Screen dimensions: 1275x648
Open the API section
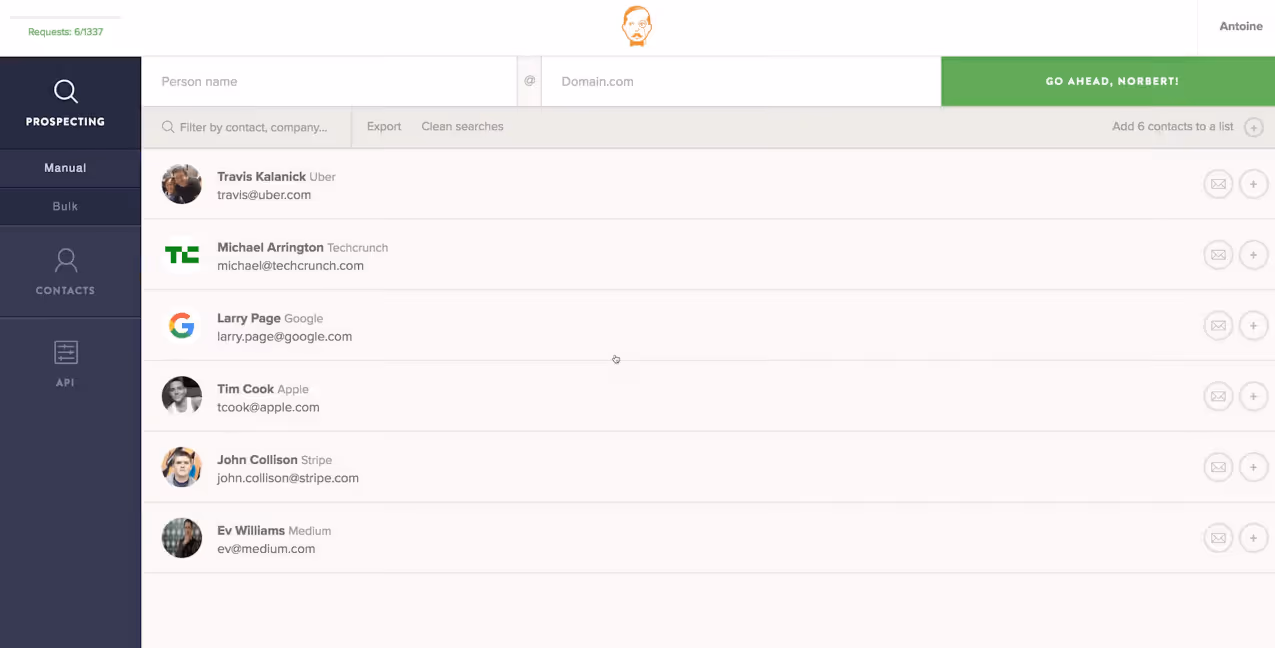65,364
